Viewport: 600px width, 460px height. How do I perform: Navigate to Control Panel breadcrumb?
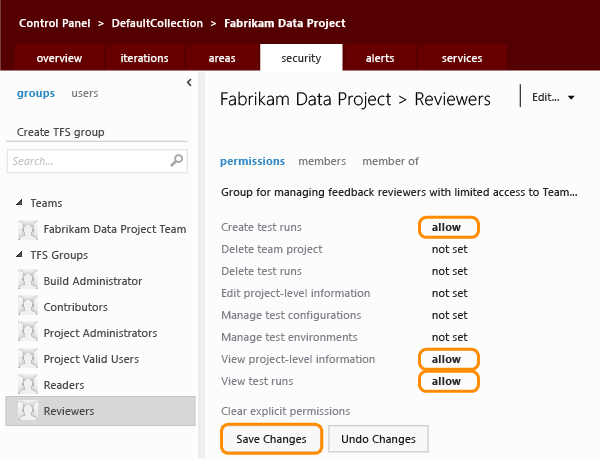pos(55,23)
